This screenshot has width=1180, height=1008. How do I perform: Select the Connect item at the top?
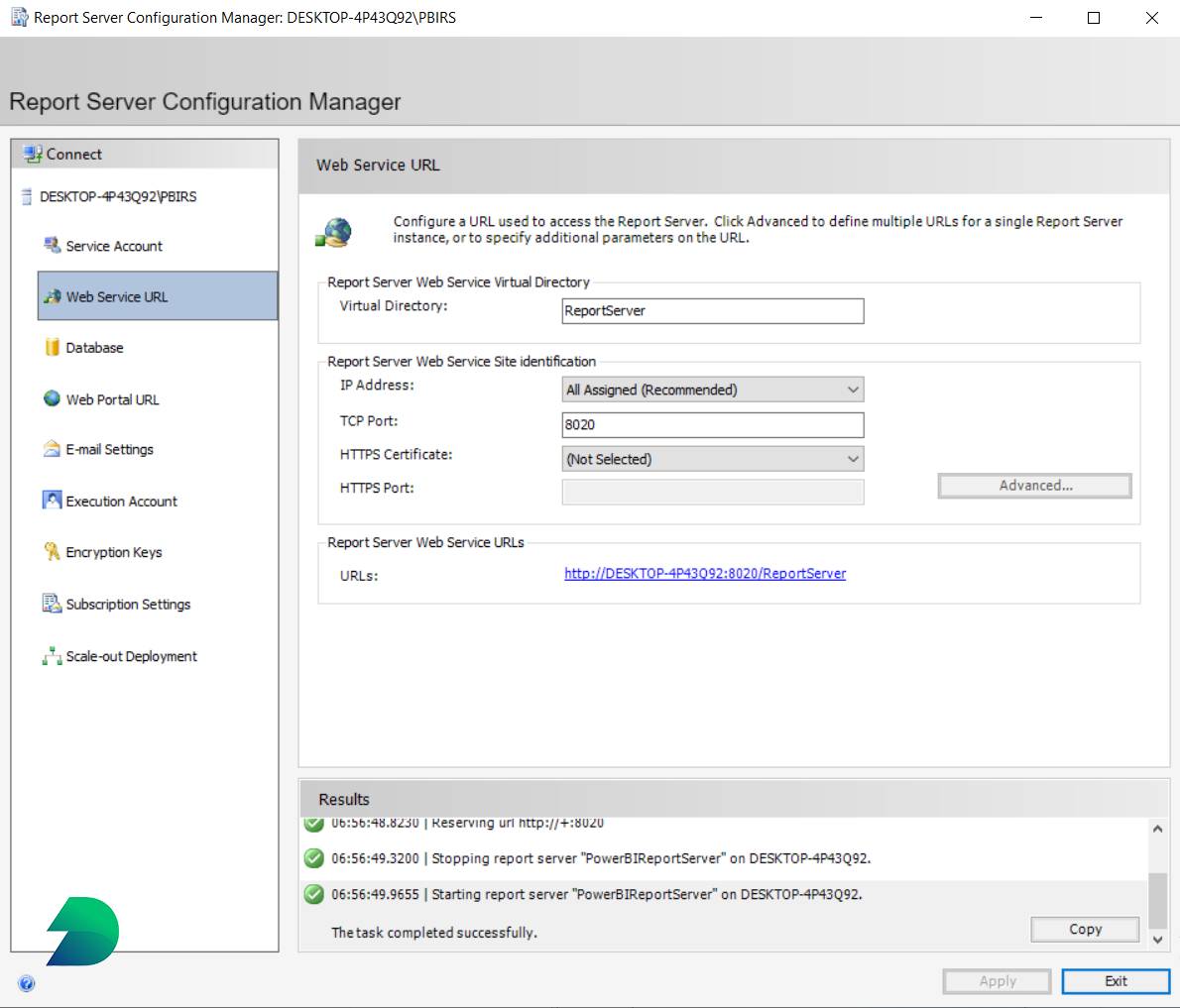74,154
